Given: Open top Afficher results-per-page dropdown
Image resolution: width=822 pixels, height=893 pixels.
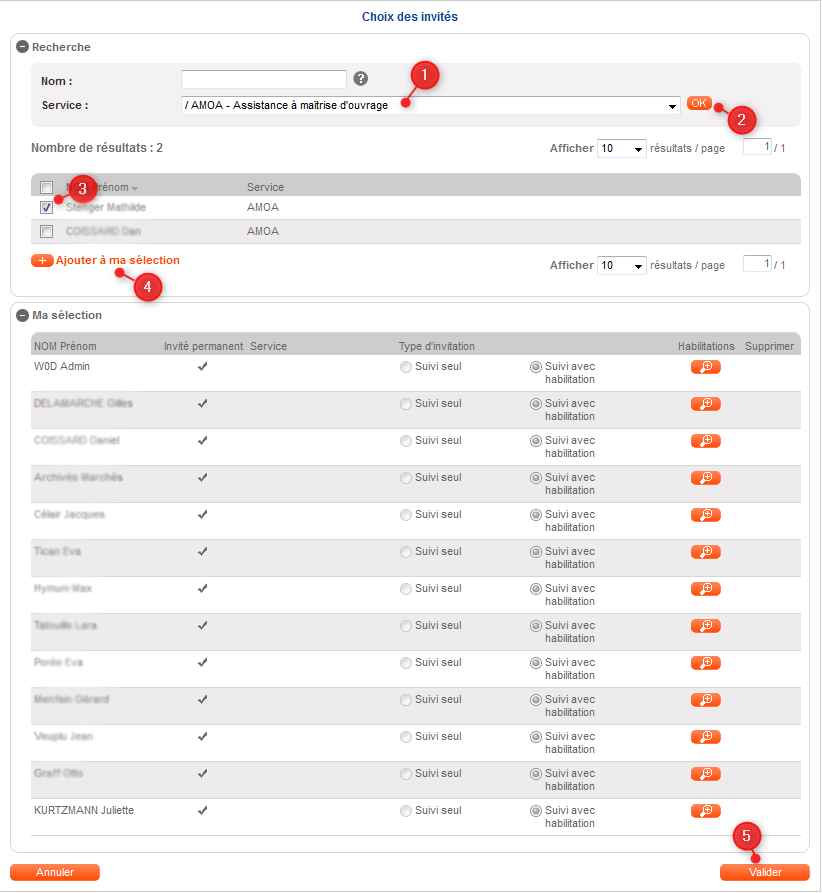Looking at the screenshot, I should [622, 149].
